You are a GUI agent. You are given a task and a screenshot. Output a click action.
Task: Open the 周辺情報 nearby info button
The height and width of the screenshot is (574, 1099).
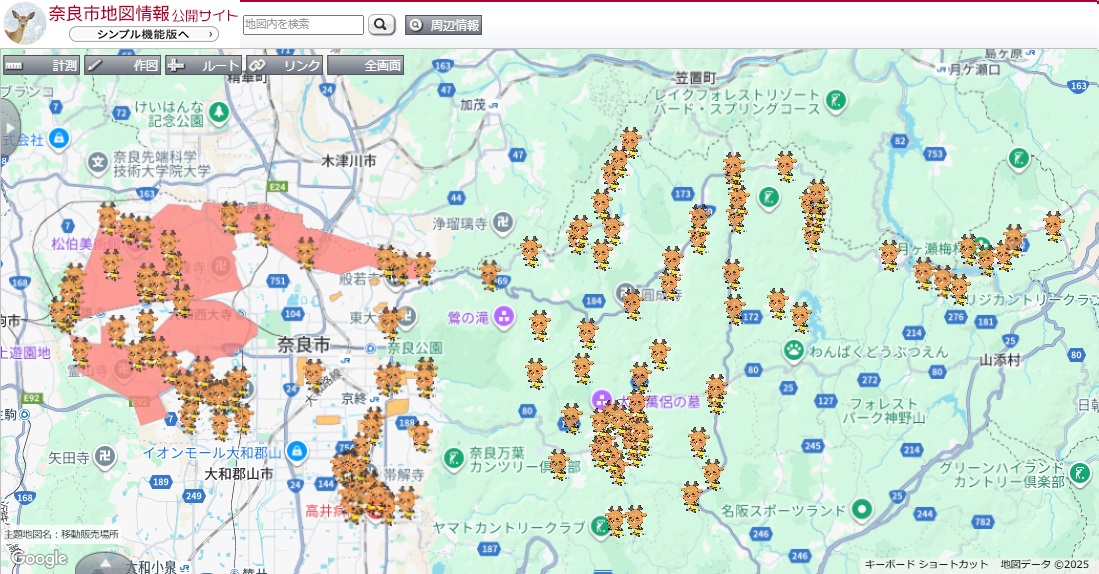[443, 25]
